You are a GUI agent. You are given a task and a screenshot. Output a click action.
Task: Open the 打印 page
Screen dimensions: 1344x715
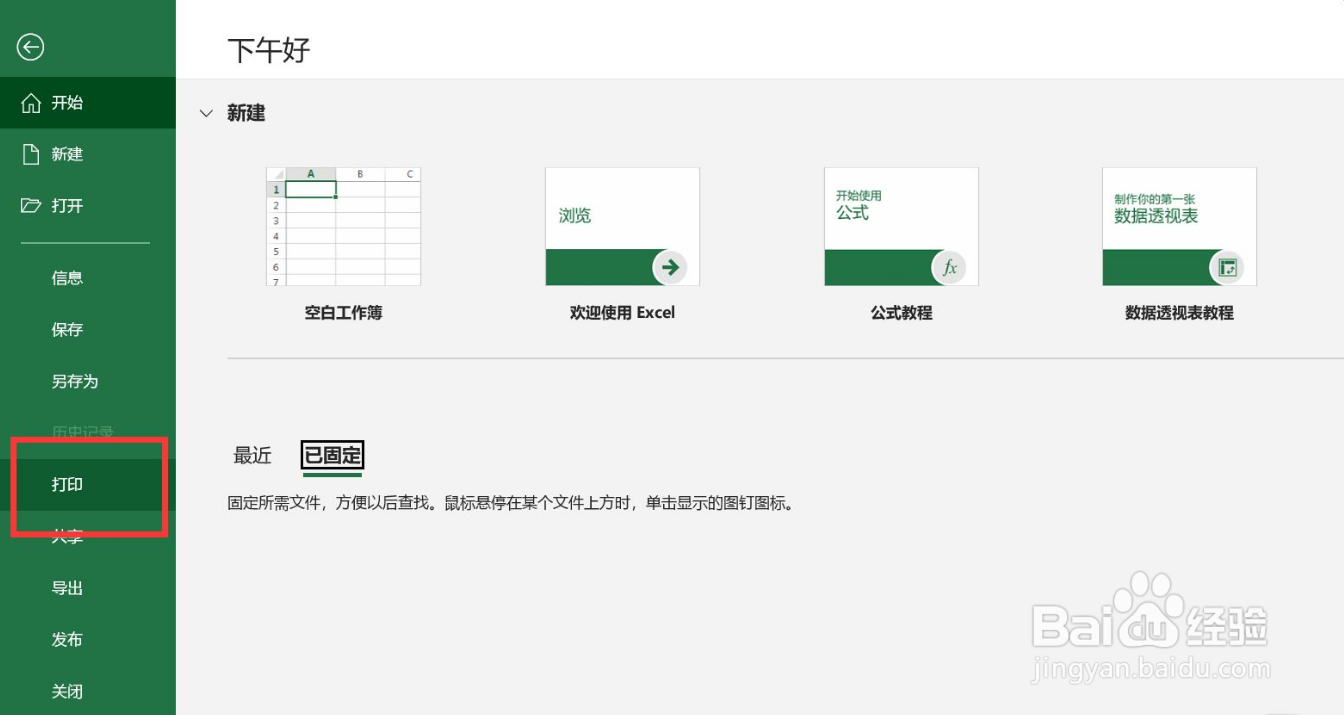[x=88, y=485]
